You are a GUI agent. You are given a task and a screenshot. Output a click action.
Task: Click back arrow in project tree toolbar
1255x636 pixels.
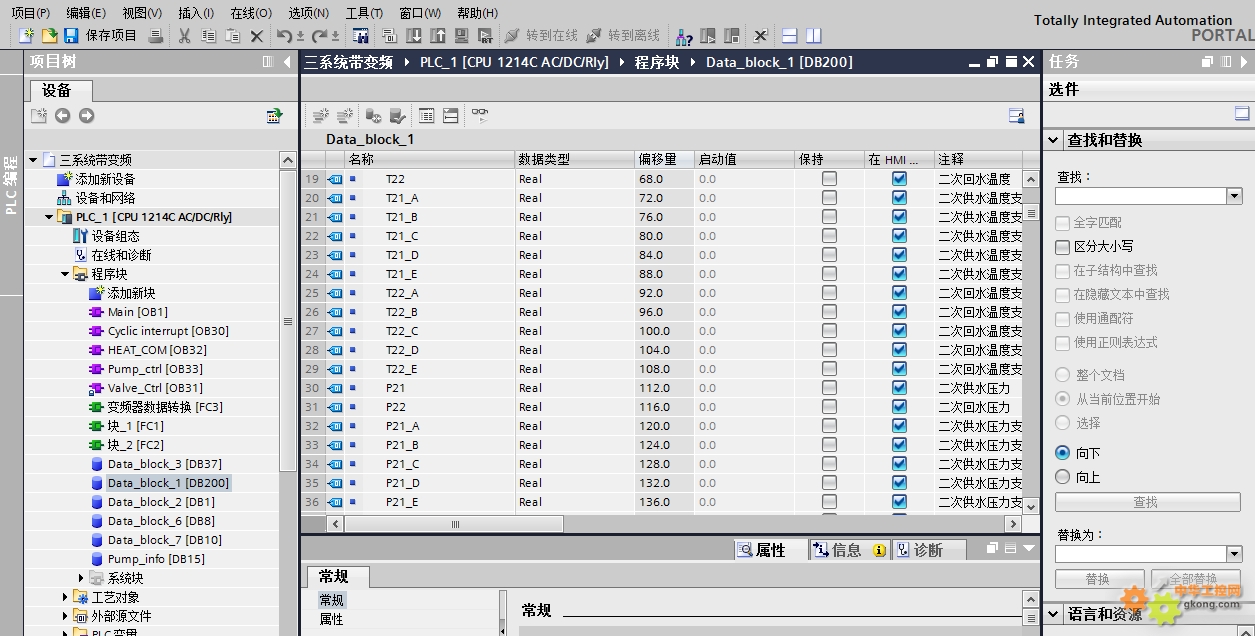(x=63, y=116)
